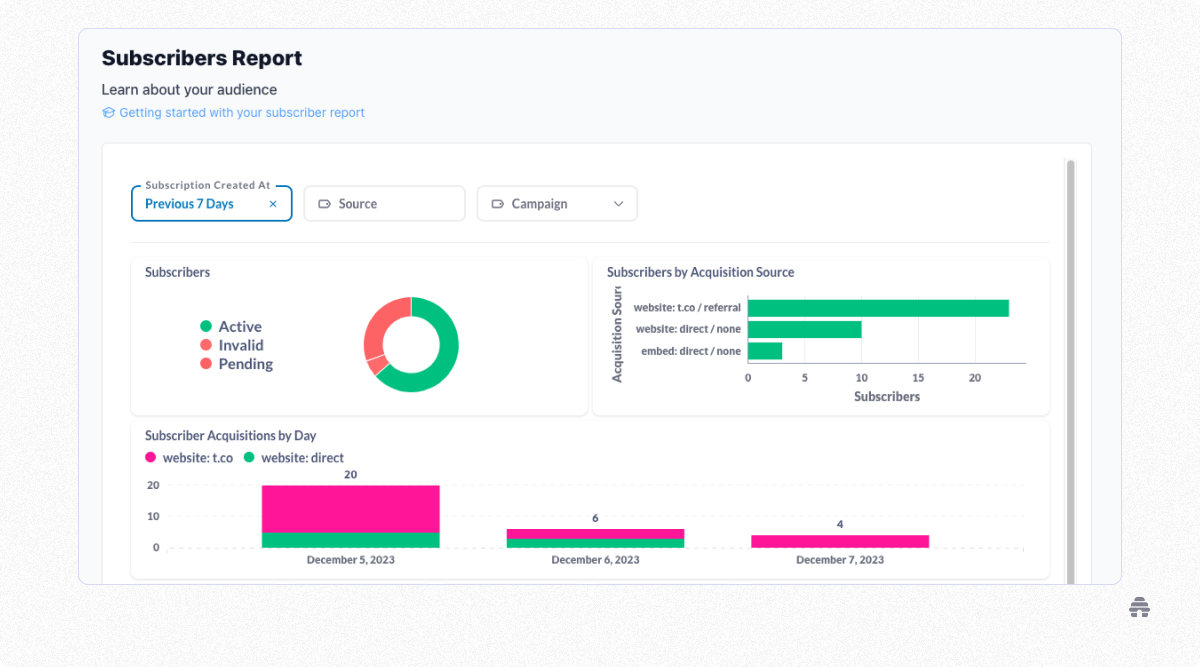Screen dimensions: 1200x667
Task: Toggle website: direct legend series
Action: click(x=294, y=458)
